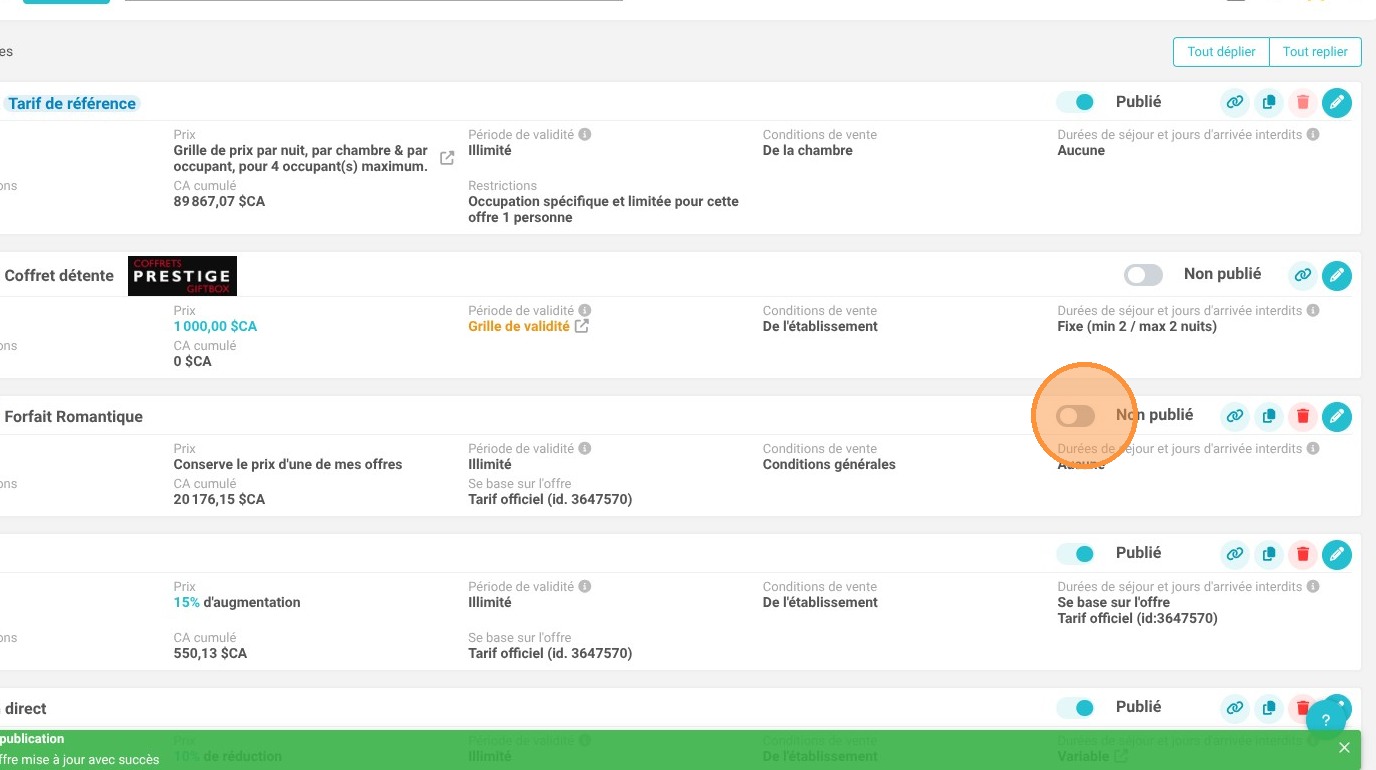Delete the 15% d'augmentation offer

[x=1302, y=554]
